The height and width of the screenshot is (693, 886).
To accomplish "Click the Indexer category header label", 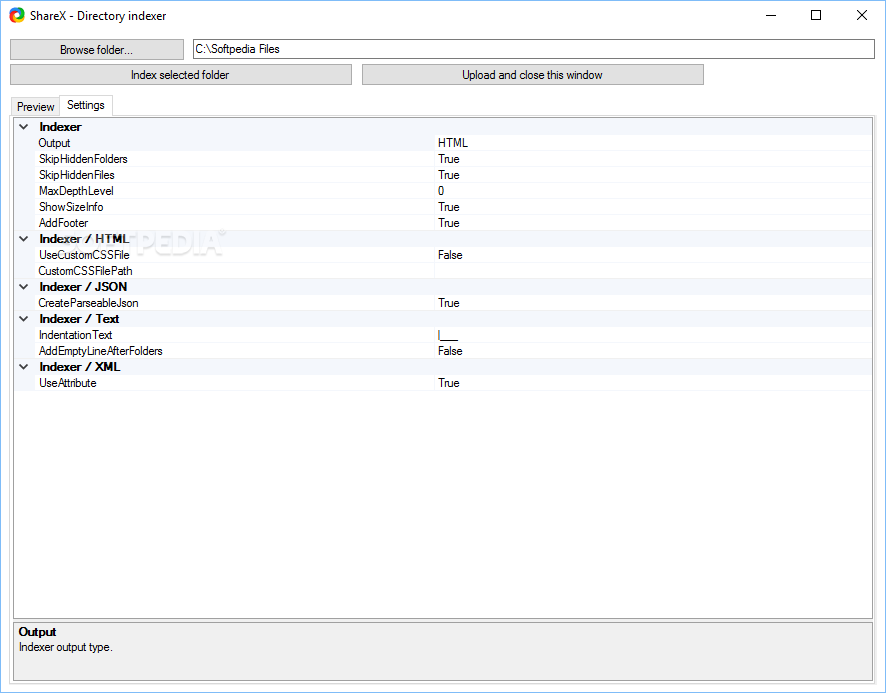I will click(60, 127).
